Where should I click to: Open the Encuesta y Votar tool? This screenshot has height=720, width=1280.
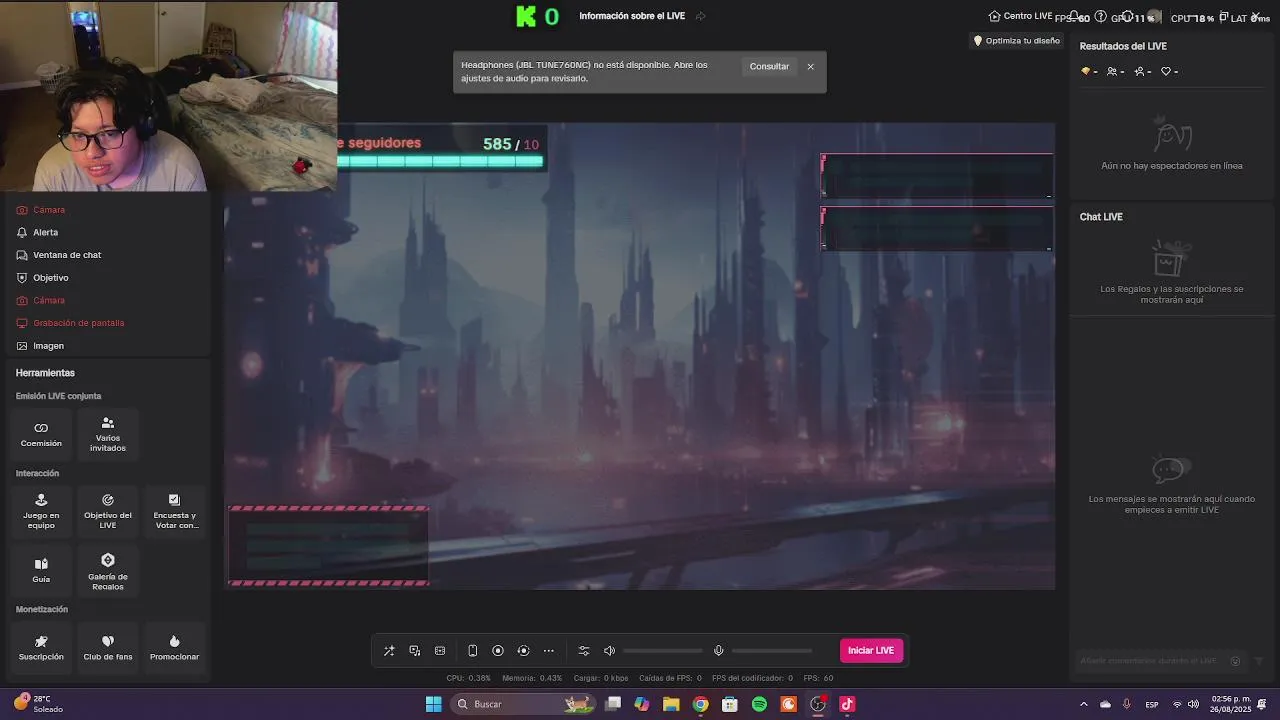click(x=175, y=510)
